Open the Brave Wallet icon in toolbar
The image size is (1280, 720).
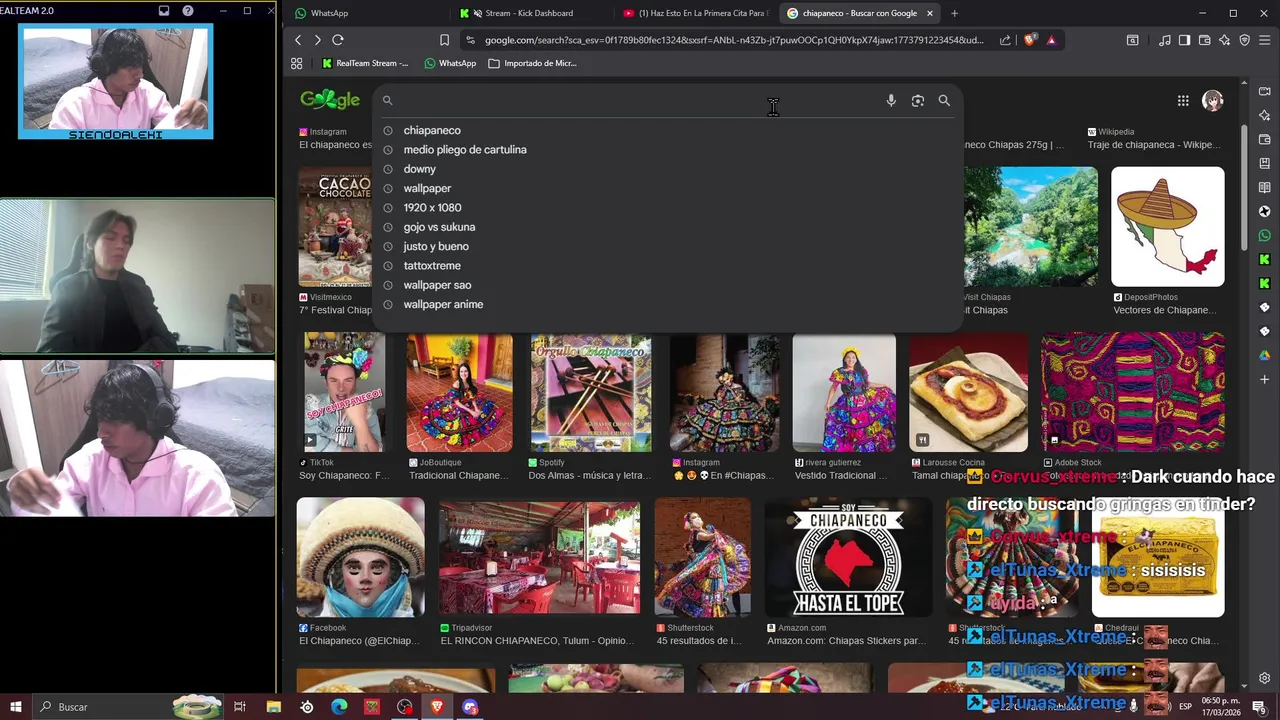click(x=1204, y=40)
